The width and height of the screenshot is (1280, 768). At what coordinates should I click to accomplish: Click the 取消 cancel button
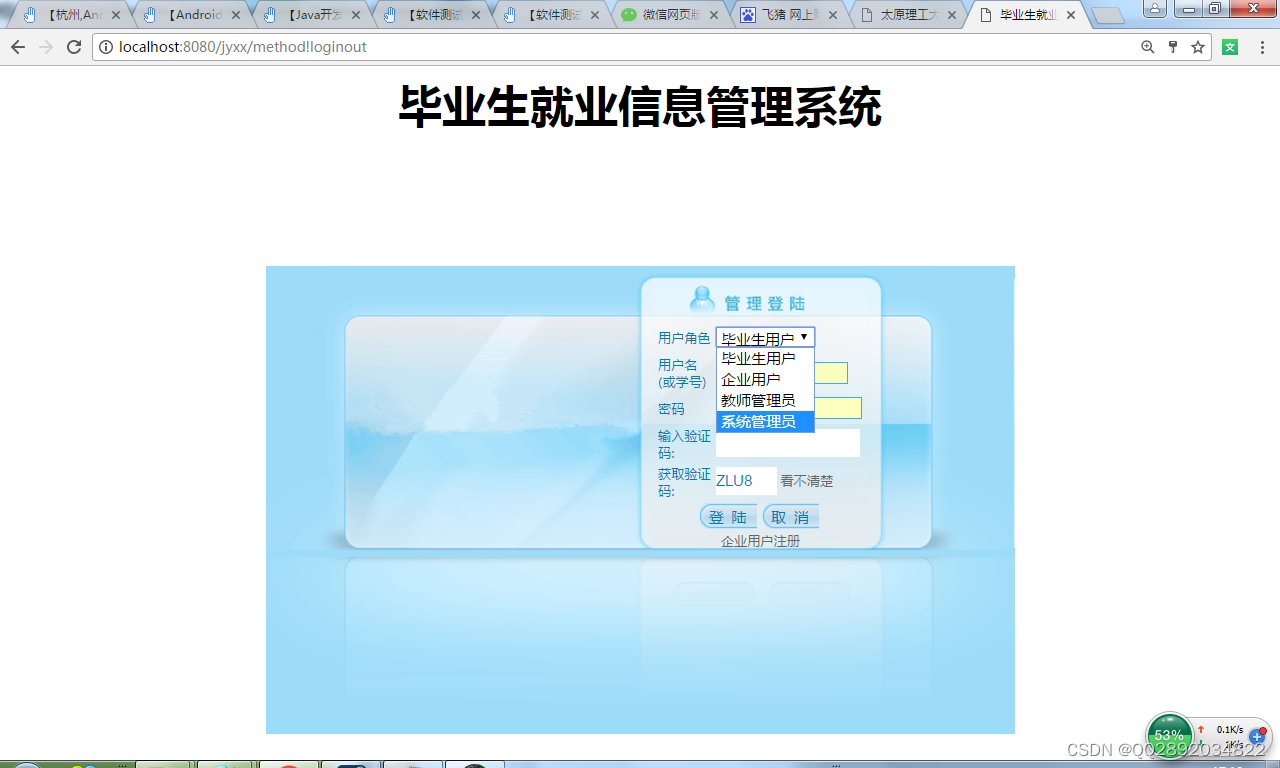pyautogui.click(x=790, y=516)
